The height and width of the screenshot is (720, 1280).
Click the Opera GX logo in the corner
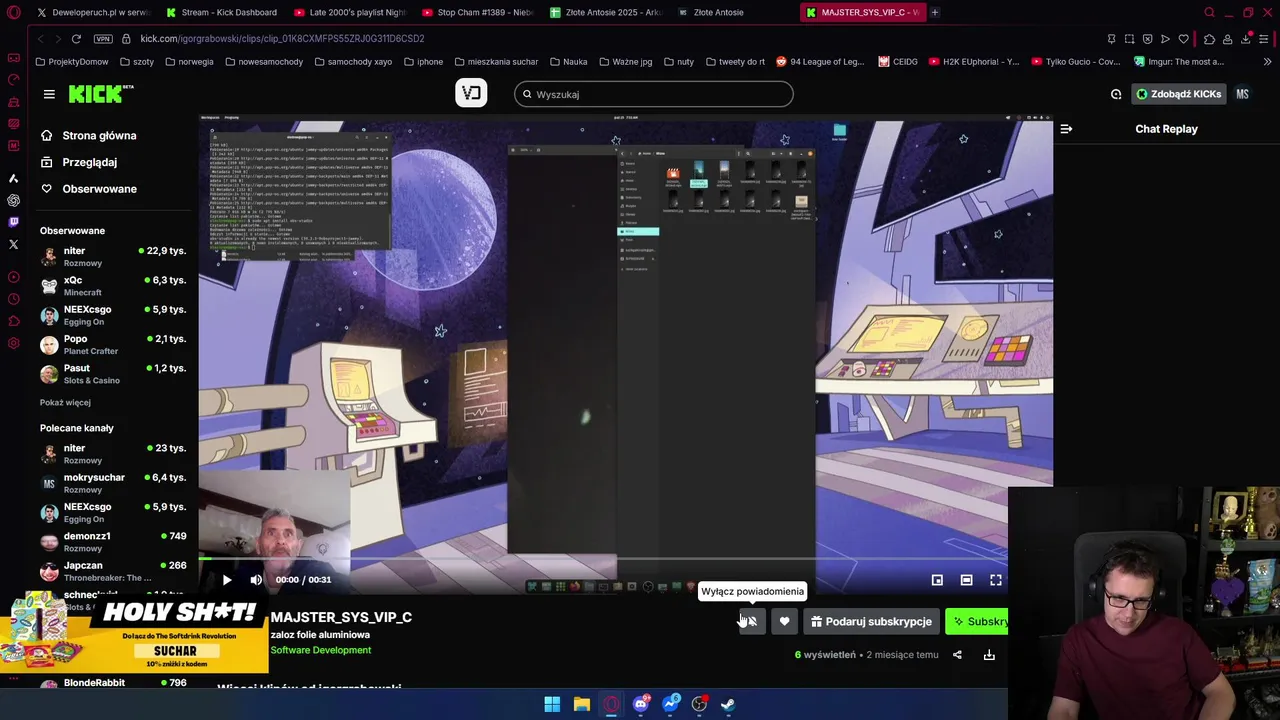tap(13, 13)
